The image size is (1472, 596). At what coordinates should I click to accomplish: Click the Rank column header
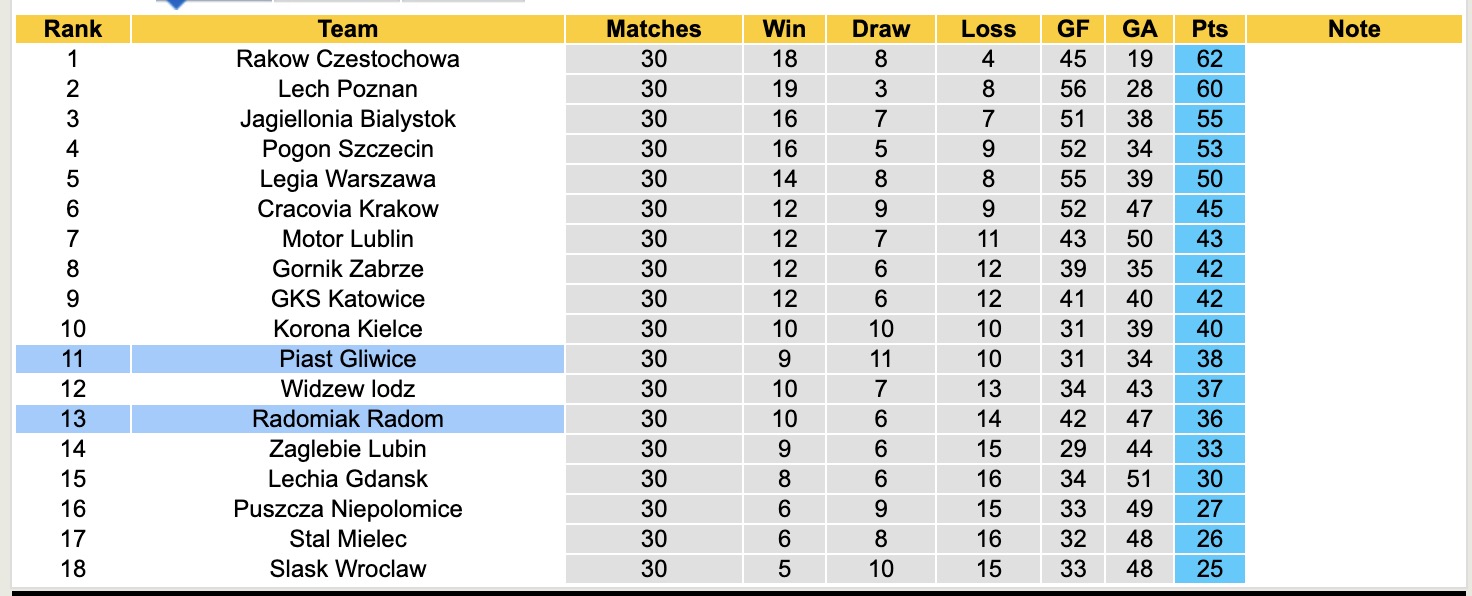coord(73,29)
